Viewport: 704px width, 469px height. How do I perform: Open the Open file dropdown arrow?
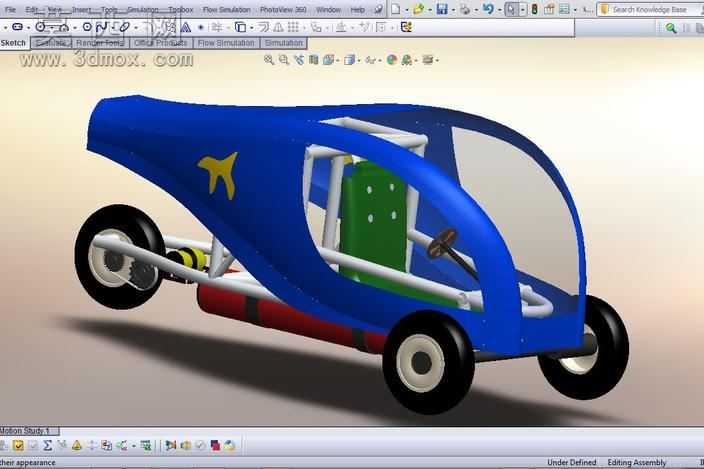(429, 10)
